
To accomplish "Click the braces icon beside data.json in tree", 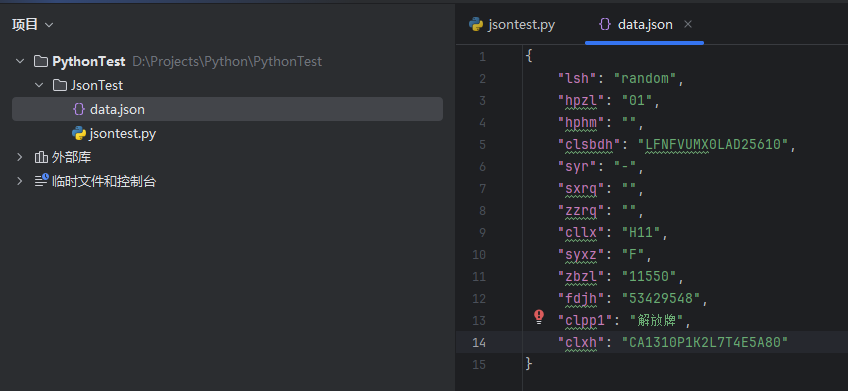I will click(79, 109).
